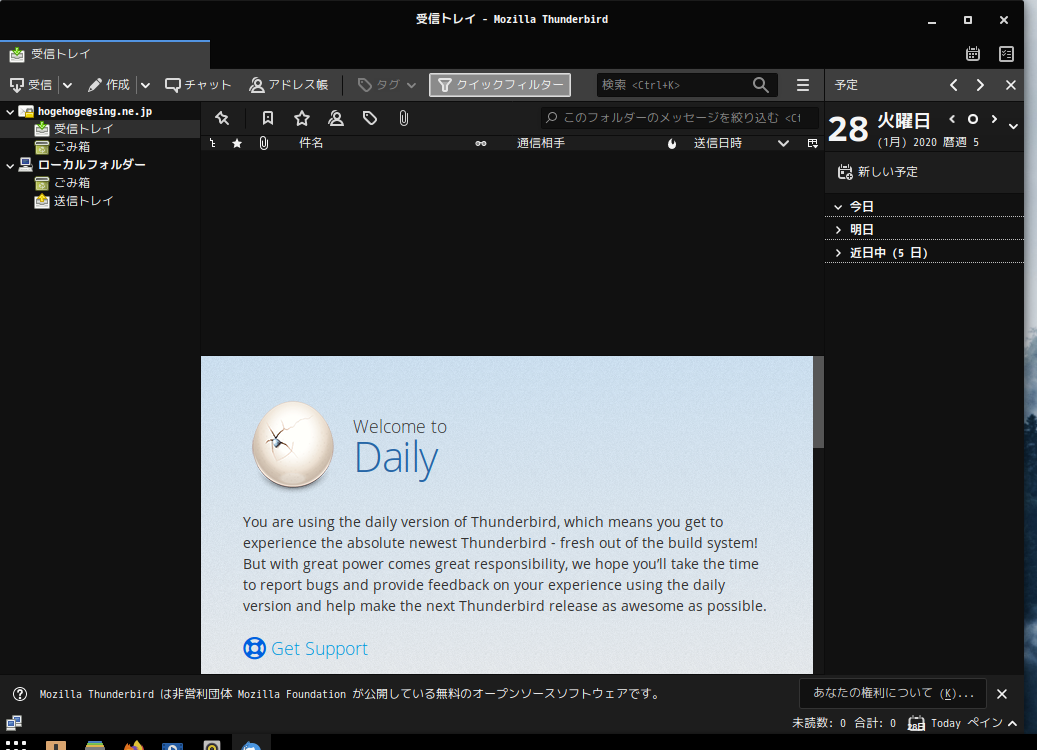Toggle starred messages quick filter

click(302, 118)
